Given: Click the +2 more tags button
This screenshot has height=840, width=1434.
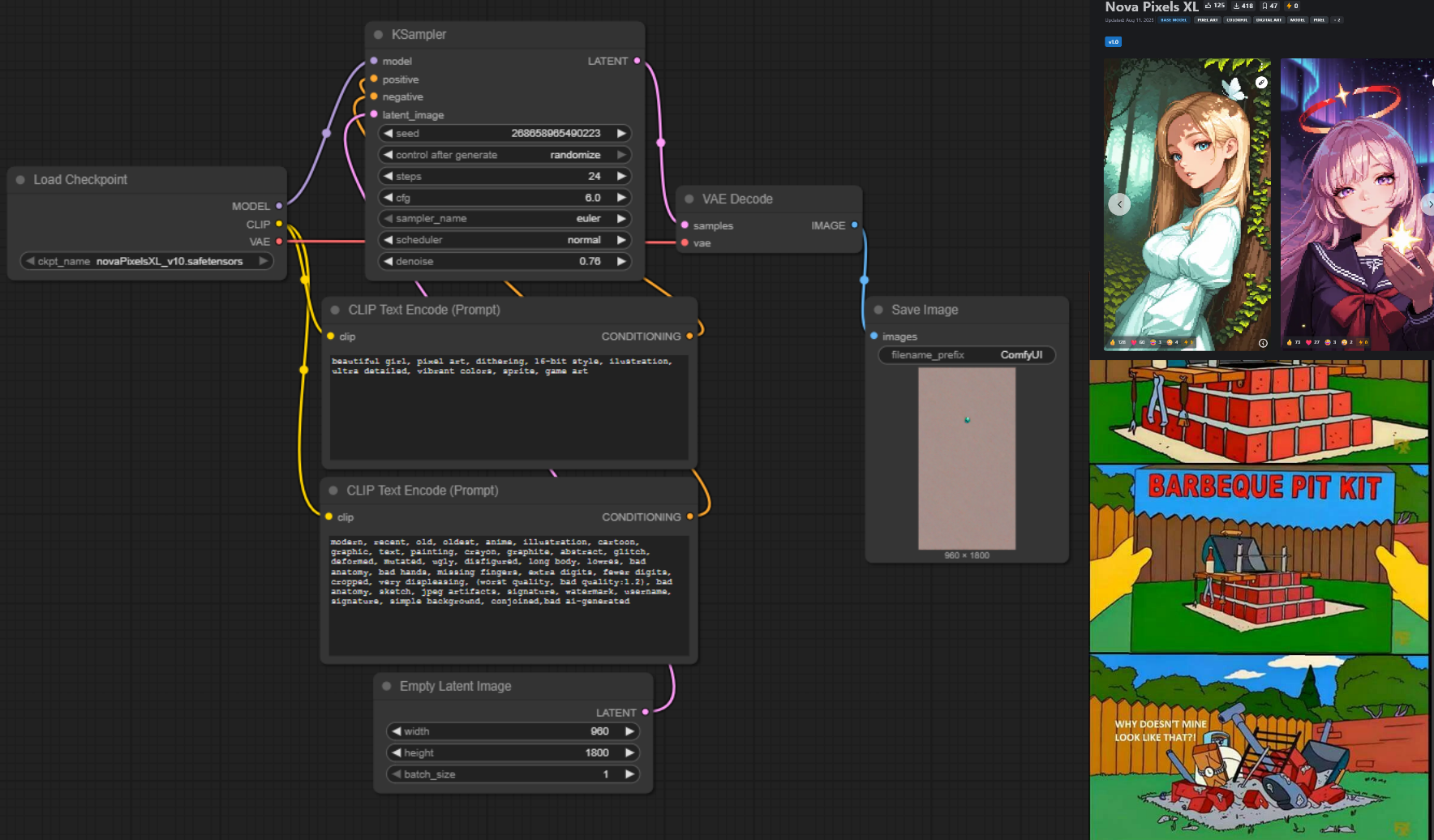Looking at the screenshot, I should 1337,19.
